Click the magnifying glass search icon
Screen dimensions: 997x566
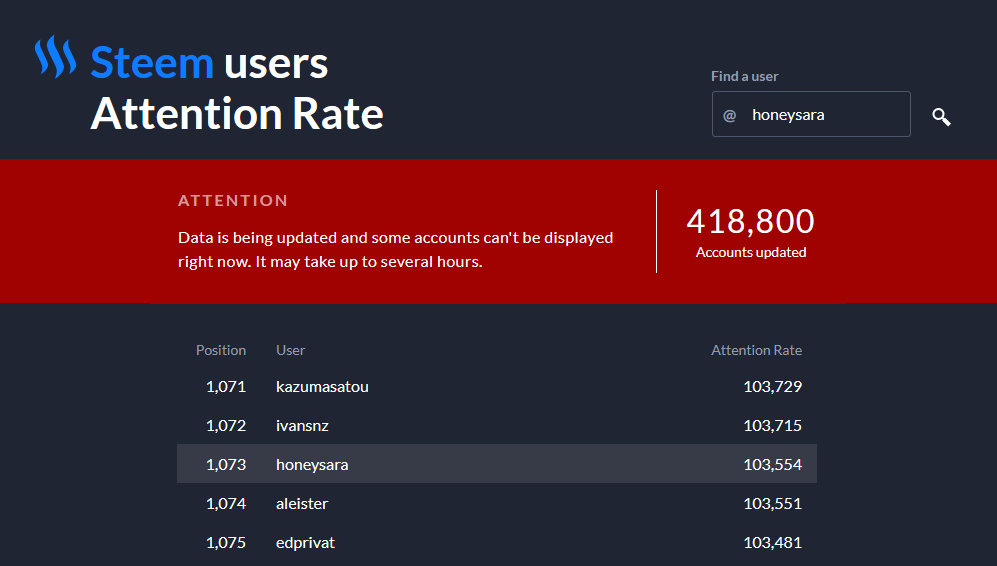tap(941, 116)
